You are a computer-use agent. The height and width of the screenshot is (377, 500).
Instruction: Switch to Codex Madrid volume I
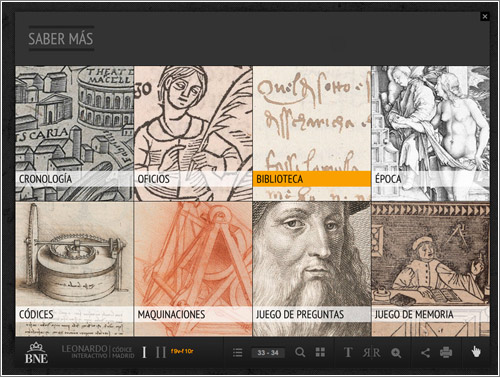[144, 352]
